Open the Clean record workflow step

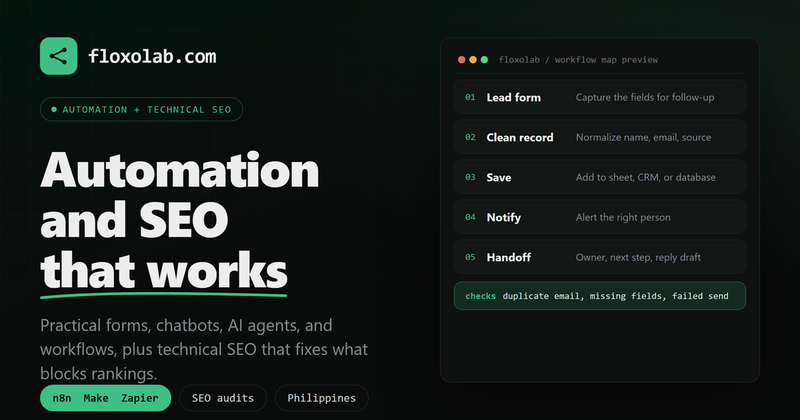tap(599, 137)
